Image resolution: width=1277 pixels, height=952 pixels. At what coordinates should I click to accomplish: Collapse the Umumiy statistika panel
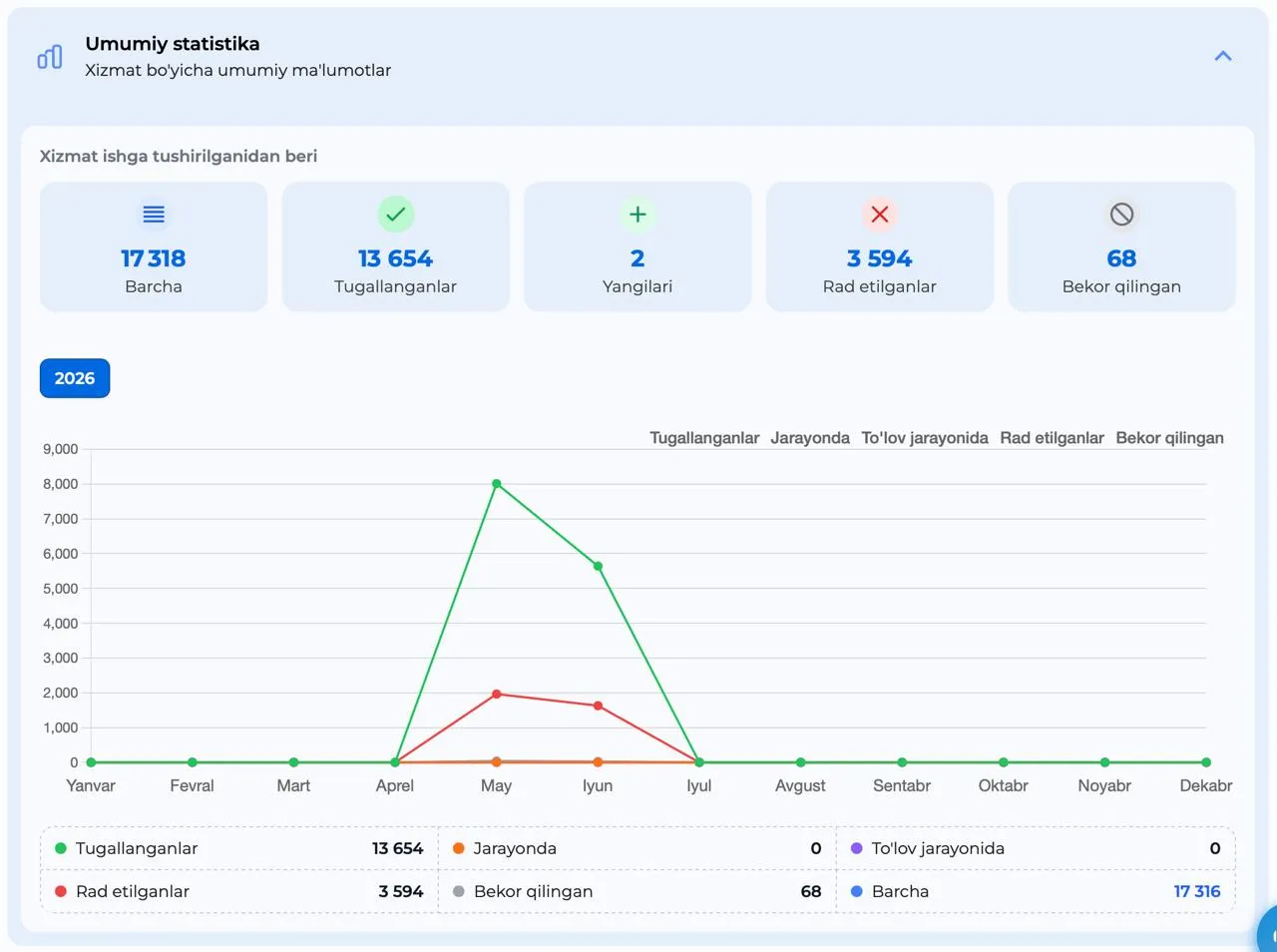tap(1222, 57)
